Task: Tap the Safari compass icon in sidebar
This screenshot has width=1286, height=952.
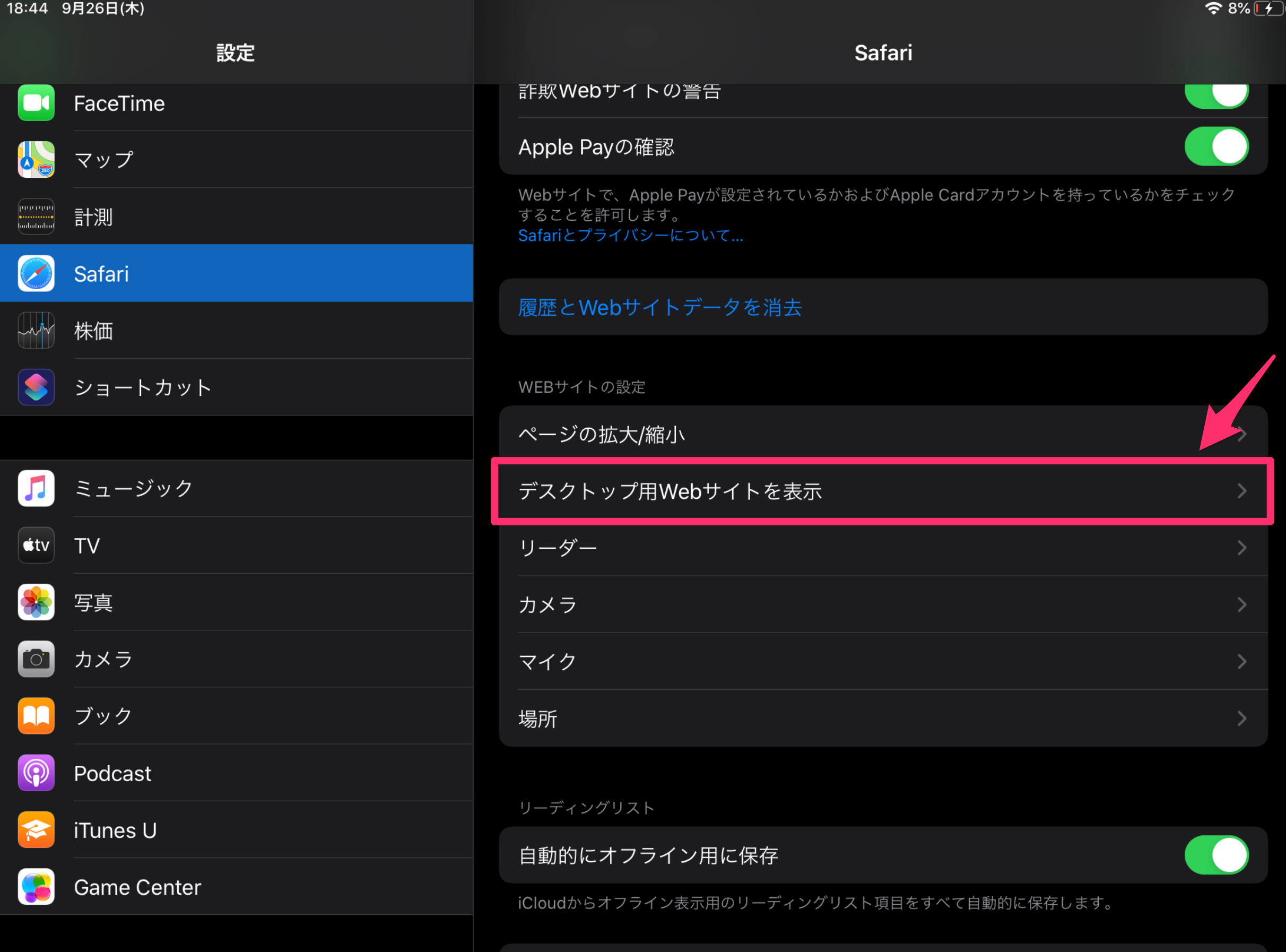Action: [36, 274]
